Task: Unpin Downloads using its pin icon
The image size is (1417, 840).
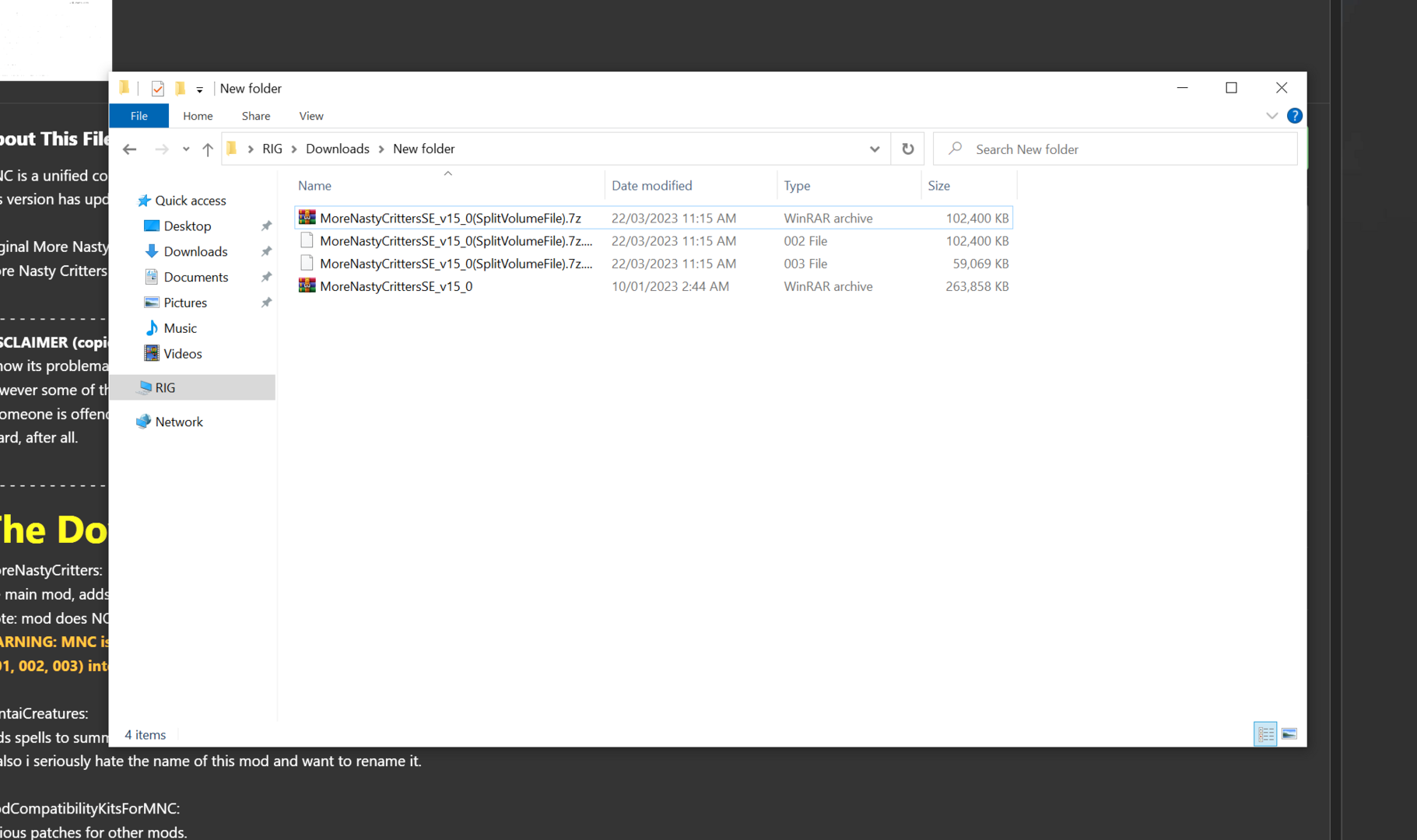Action: 266,252
